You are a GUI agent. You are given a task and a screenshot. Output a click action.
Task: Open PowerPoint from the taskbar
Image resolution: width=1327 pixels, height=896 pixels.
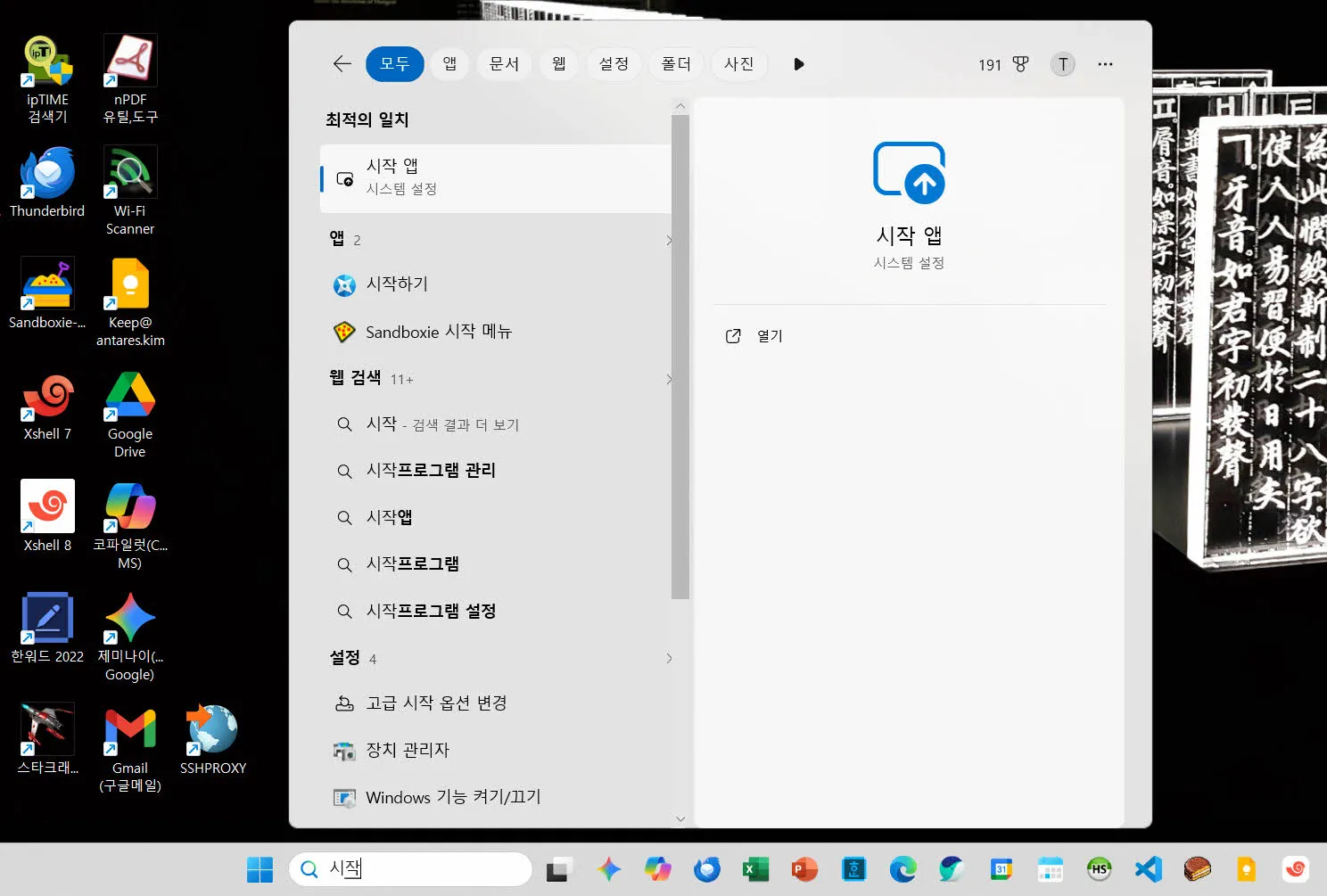coord(804,869)
